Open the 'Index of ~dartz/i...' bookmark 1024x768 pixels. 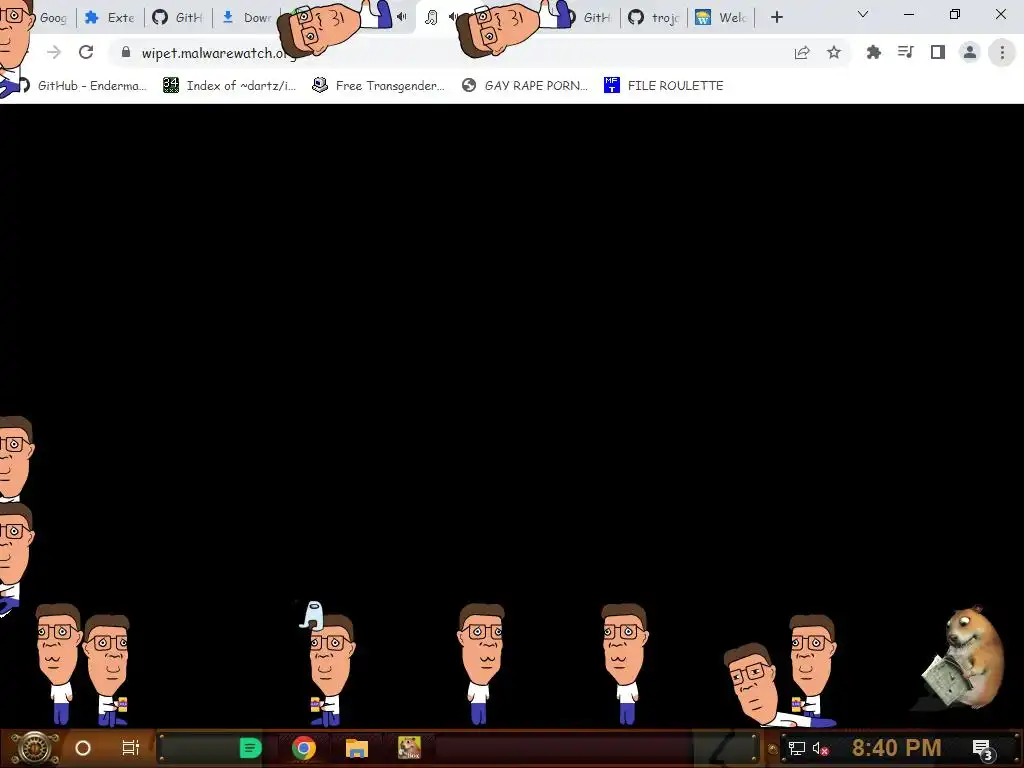pyautogui.click(x=229, y=86)
